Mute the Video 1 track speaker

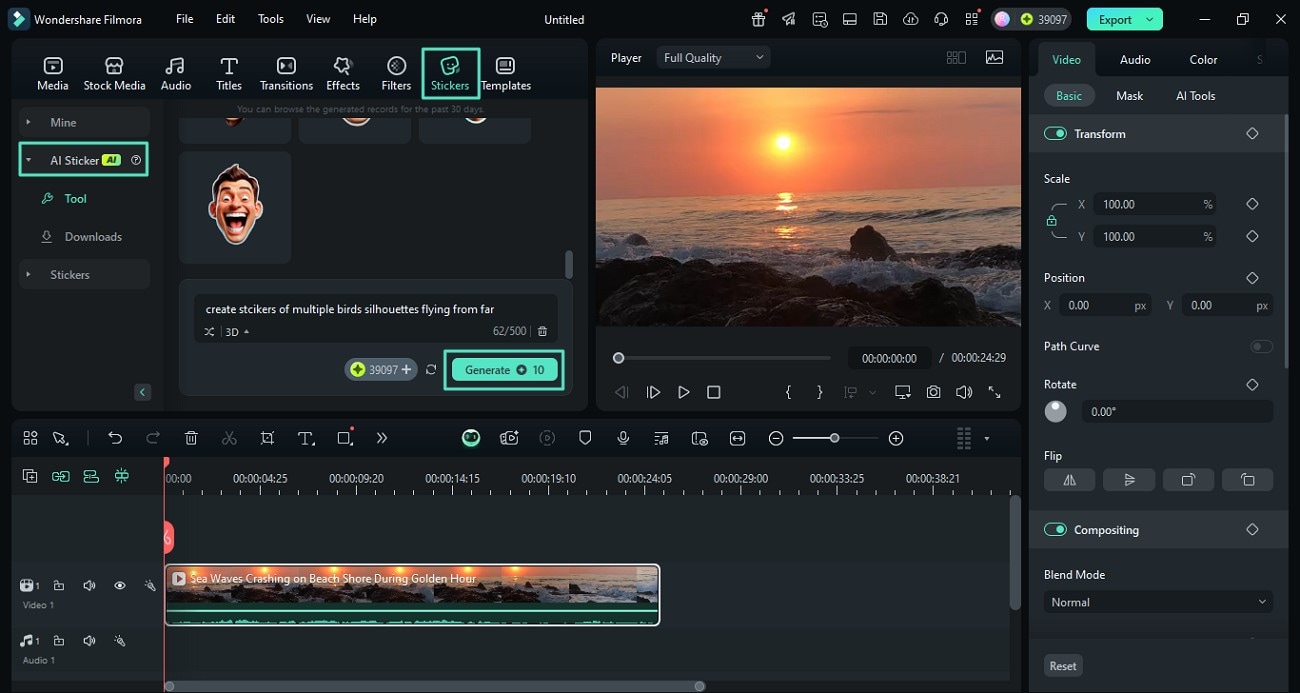[89, 586]
